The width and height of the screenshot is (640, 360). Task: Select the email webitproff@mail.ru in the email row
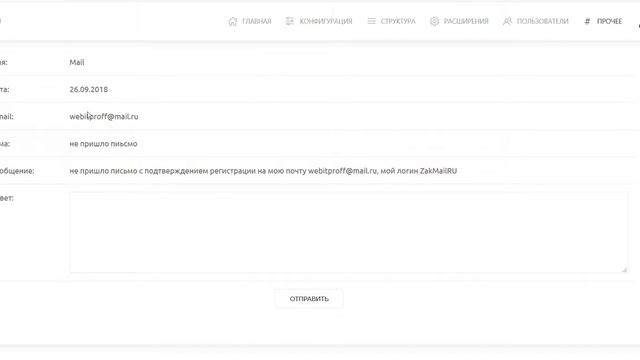click(x=104, y=117)
